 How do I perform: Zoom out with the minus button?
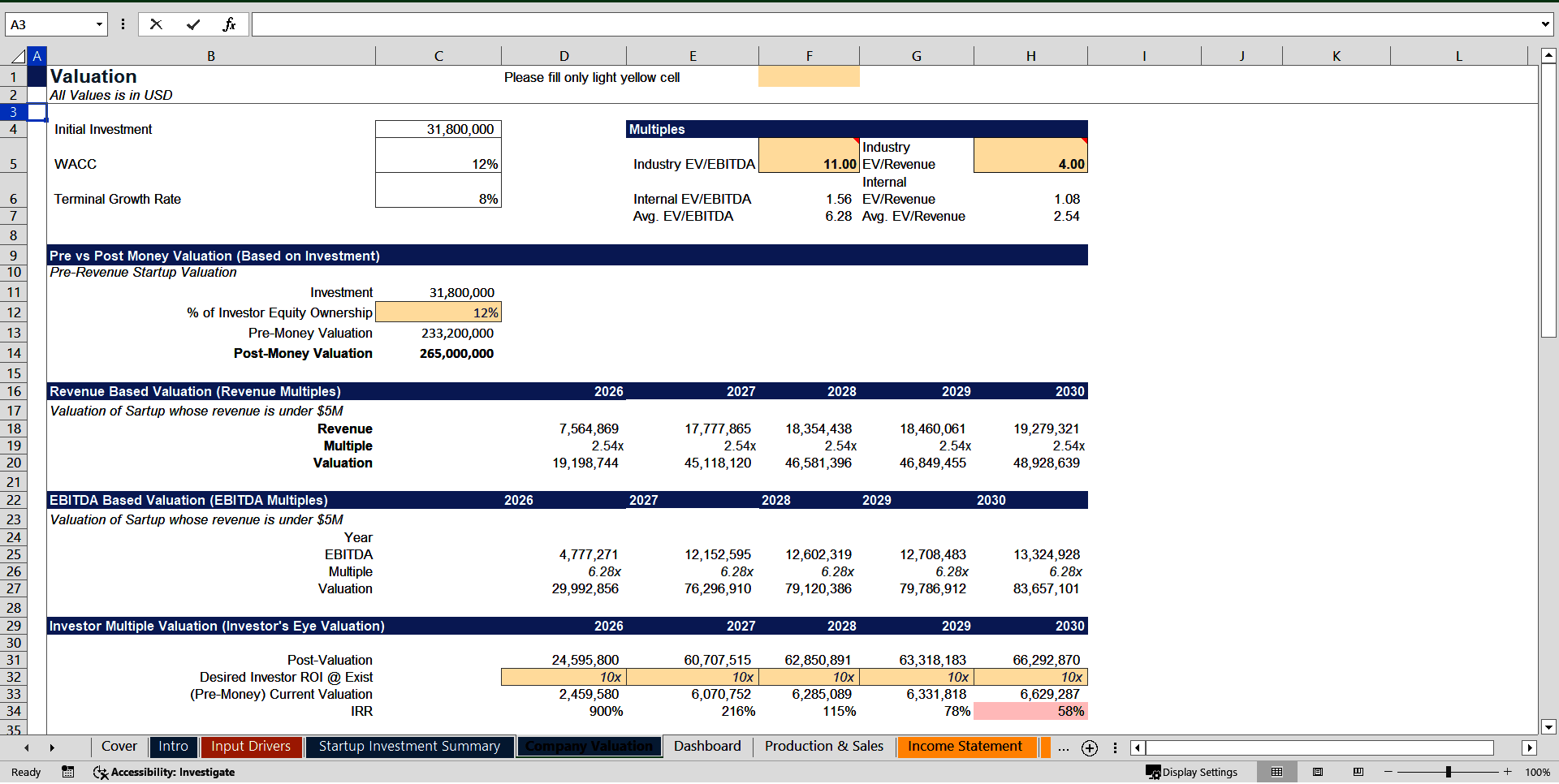tap(1388, 772)
